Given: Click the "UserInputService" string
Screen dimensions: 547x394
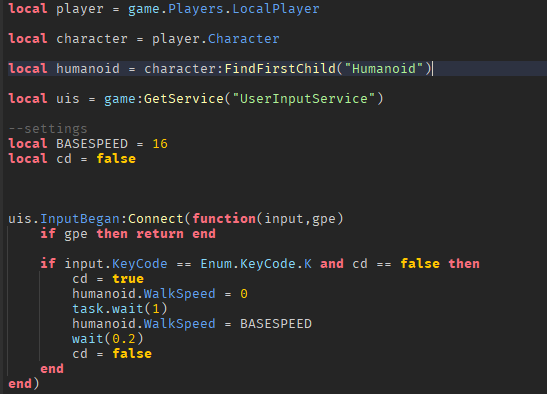Looking at the screenshot, I should [x=303, y=99].
